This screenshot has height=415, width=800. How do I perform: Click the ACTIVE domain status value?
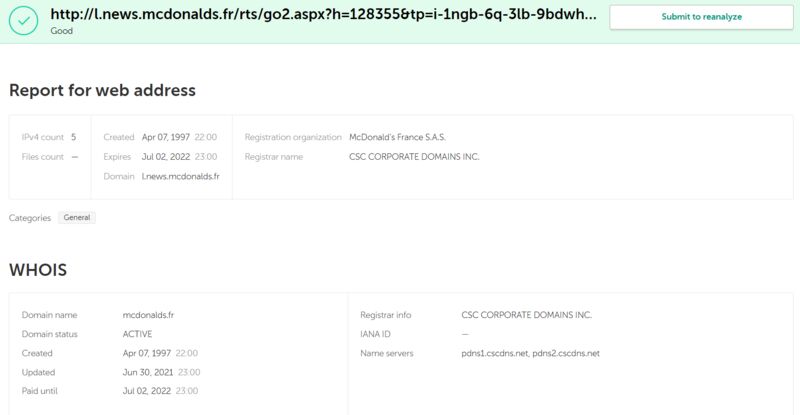(x=137, y=334)
